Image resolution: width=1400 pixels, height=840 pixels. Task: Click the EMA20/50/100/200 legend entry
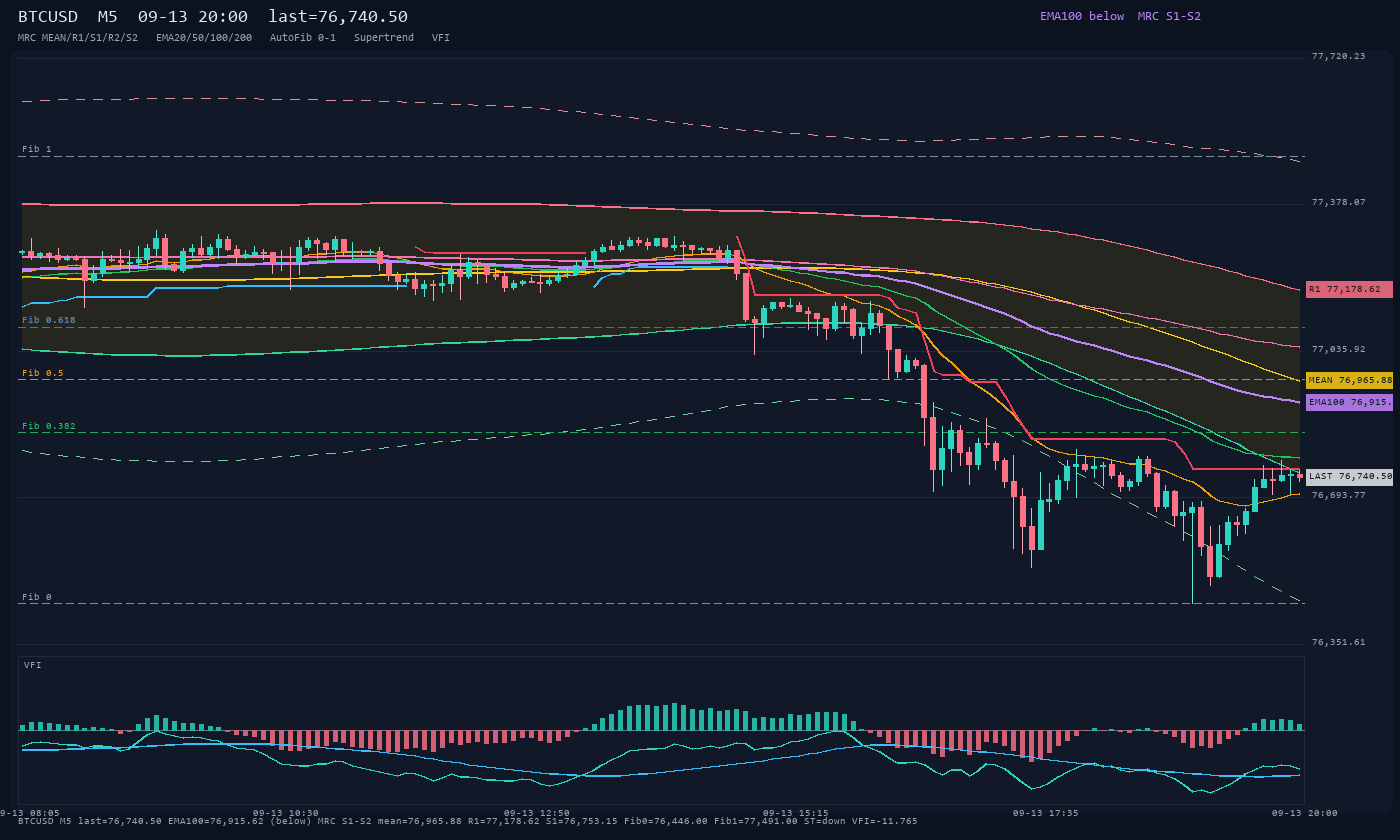coord(204,37)
